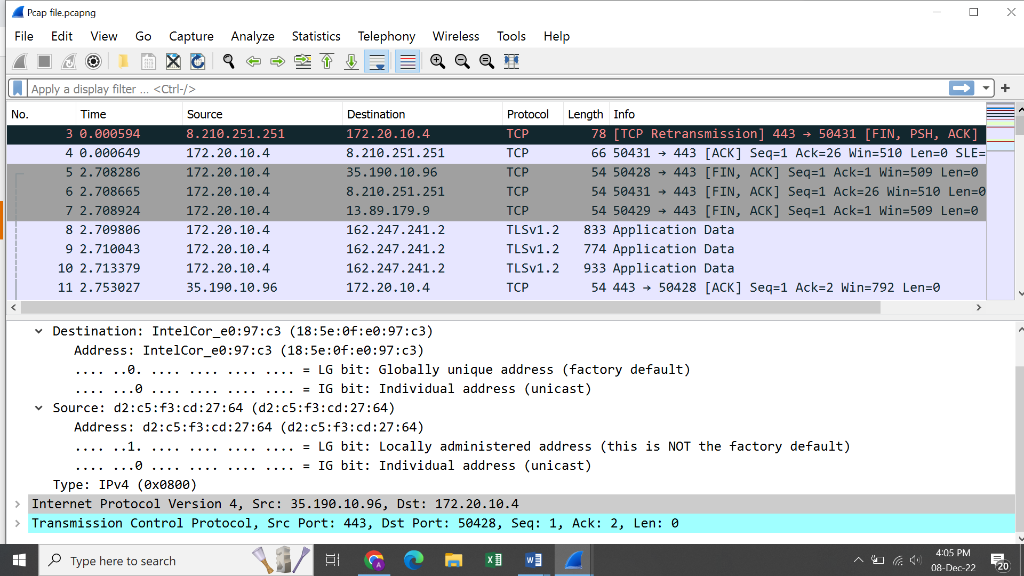
Task: Open Capture options gear icon
Action: coord(93,61)
